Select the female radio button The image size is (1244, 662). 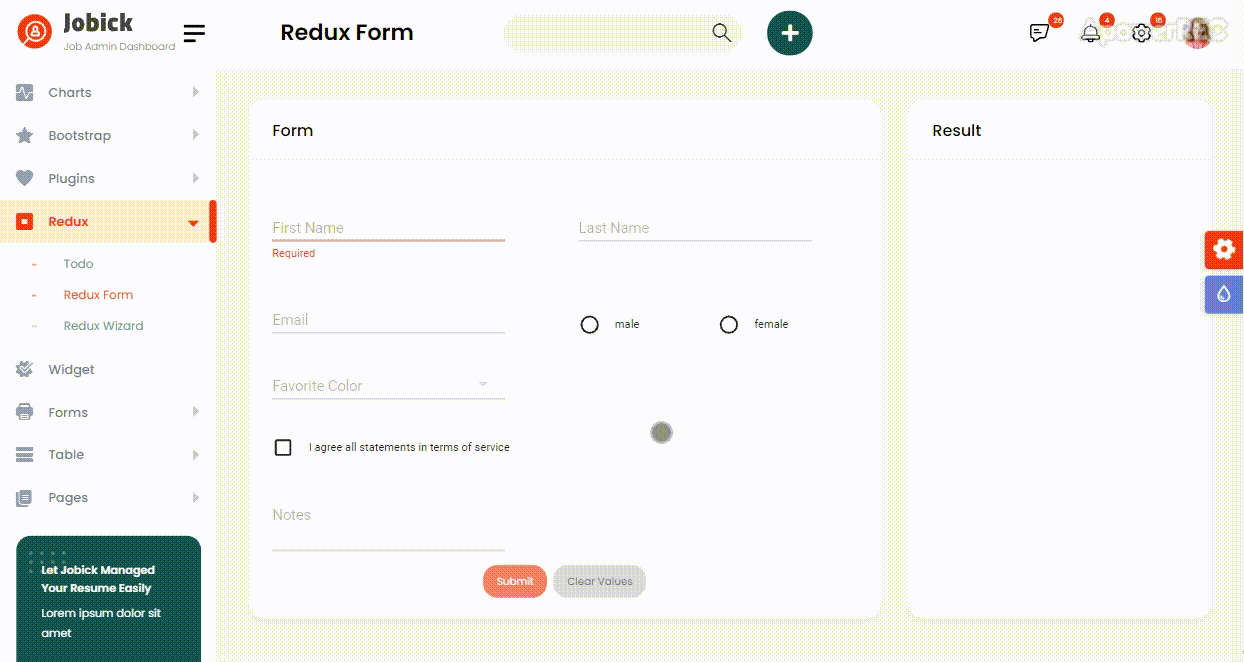729,325
